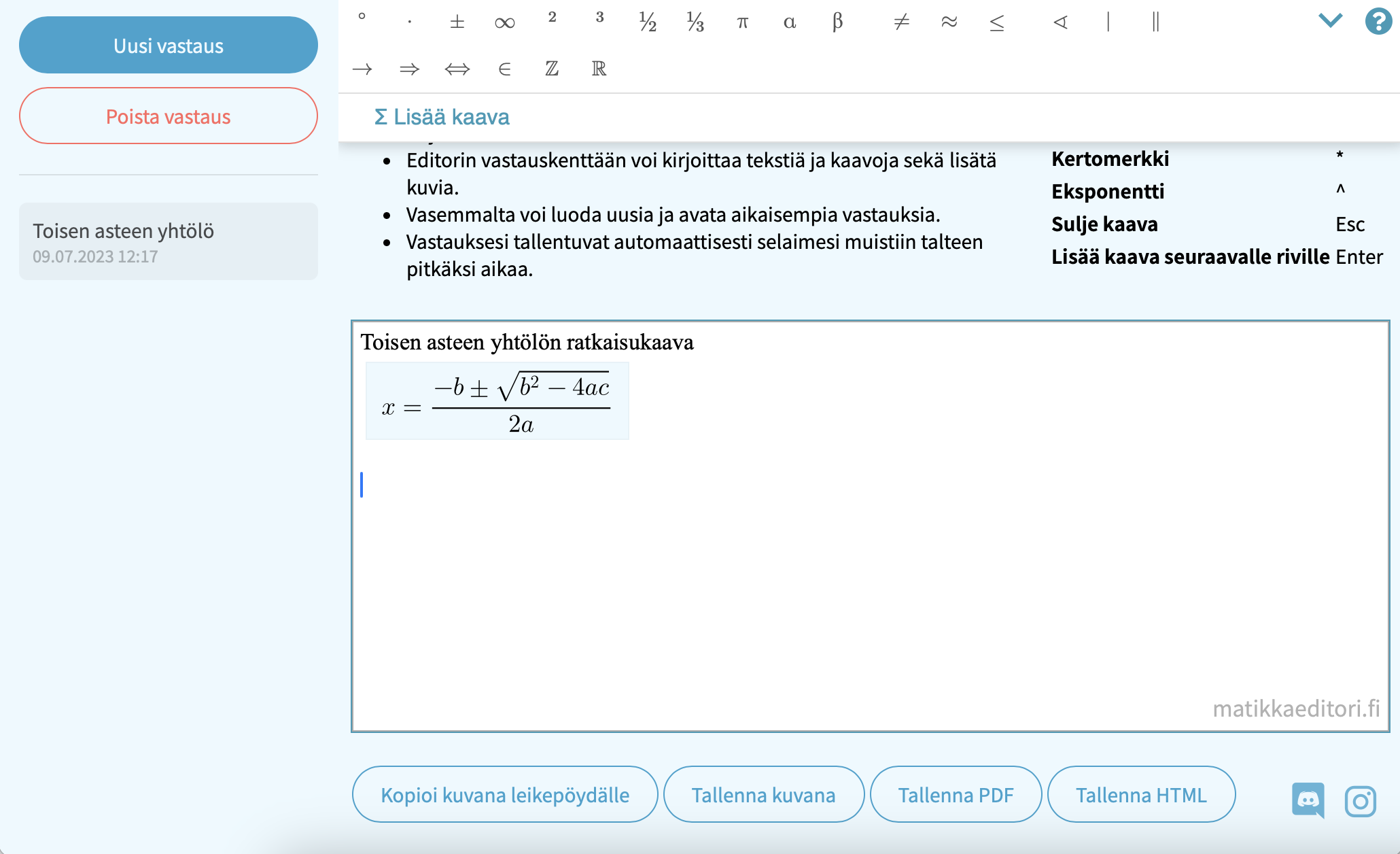
Task: Click Tallenna PDF button
Action: [x=955, y=795]
